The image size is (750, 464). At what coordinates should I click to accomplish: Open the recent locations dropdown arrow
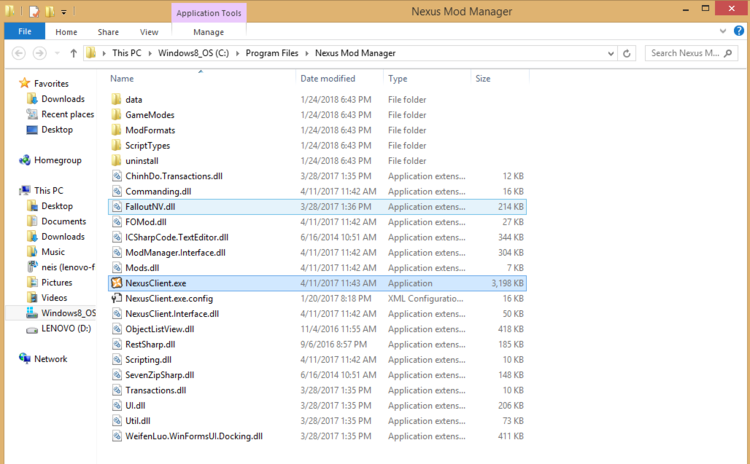tap(57, 53)
